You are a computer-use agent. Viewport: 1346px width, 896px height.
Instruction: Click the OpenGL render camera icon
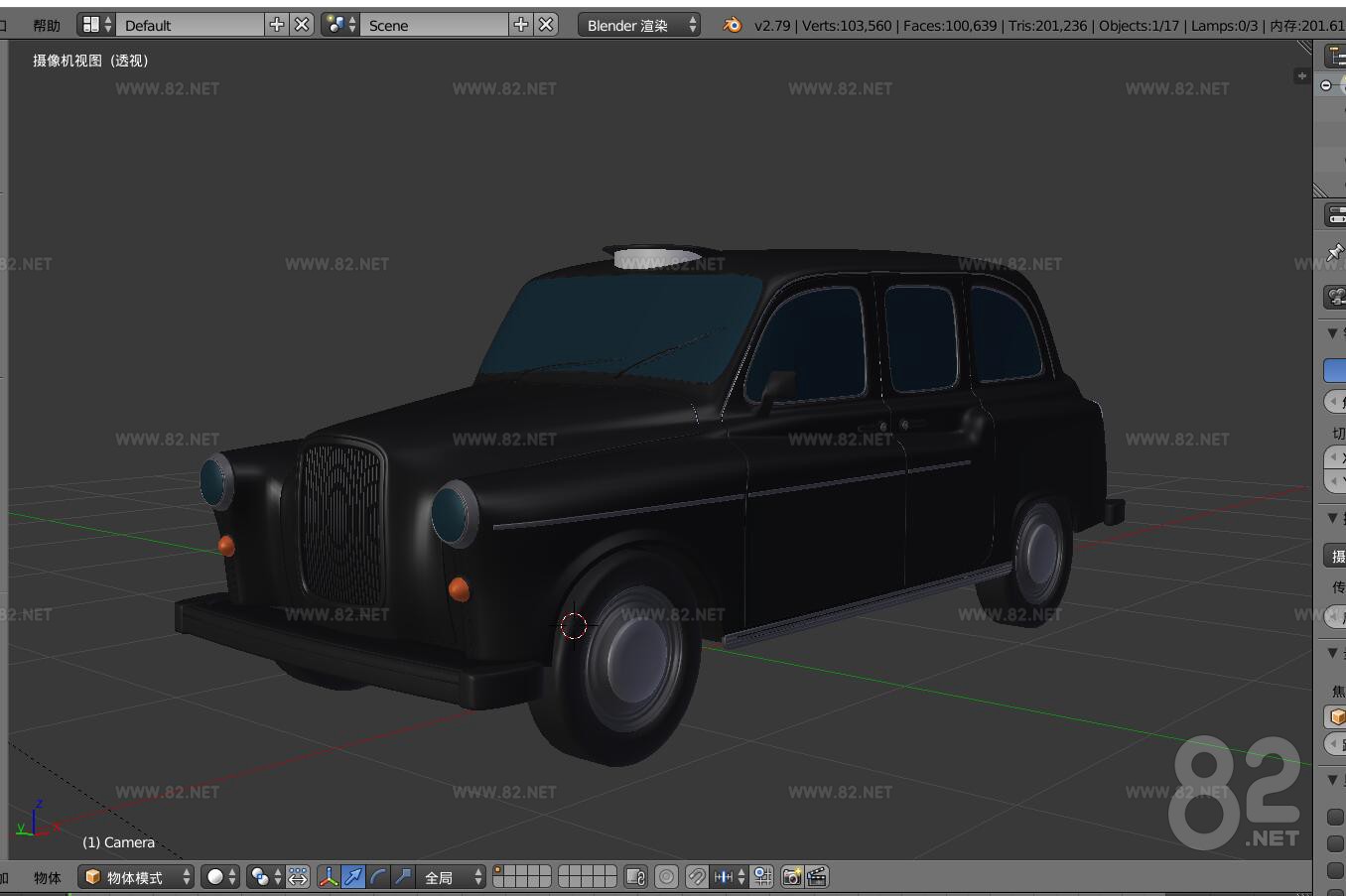(x=790, y=876)
